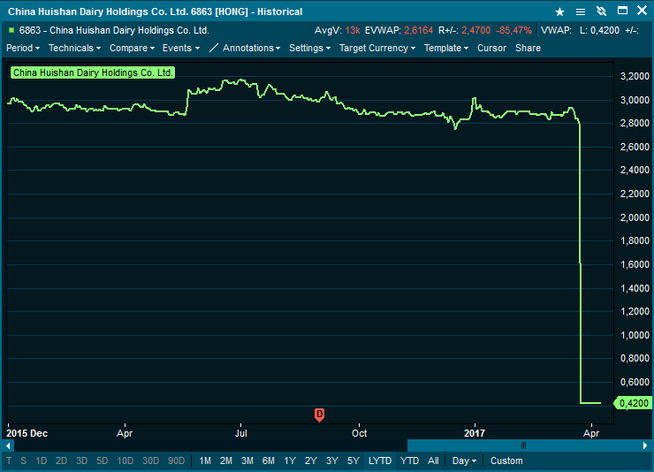Screen dimensions: 654x472
Task: Click the L: 0,4200 last value
Action: click(x=599, y=30)
